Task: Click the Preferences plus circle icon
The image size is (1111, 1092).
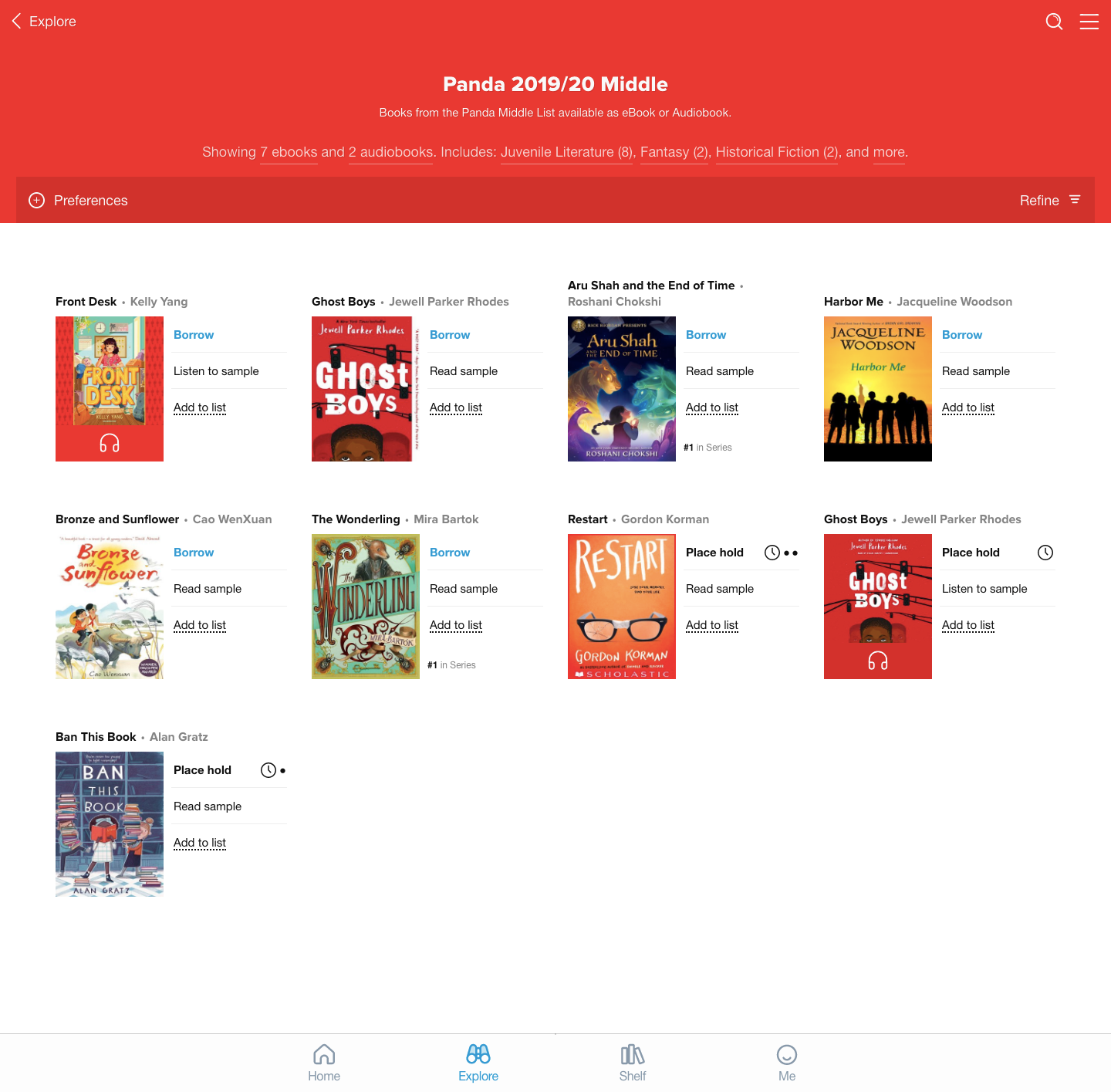Action: pos(36,200)
